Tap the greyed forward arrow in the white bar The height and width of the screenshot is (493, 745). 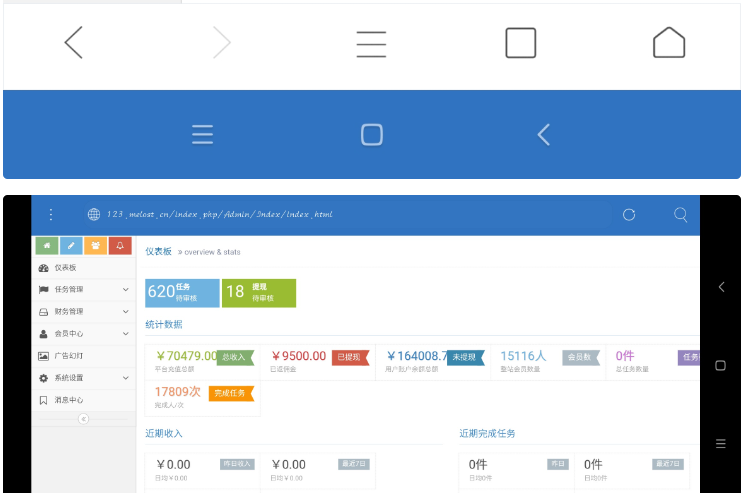point(222,42)
